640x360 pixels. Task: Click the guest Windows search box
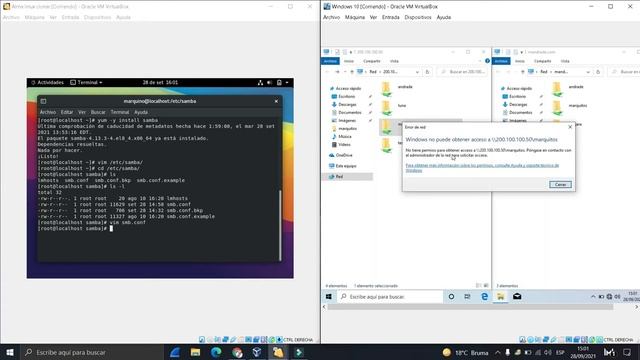point(390,296)
